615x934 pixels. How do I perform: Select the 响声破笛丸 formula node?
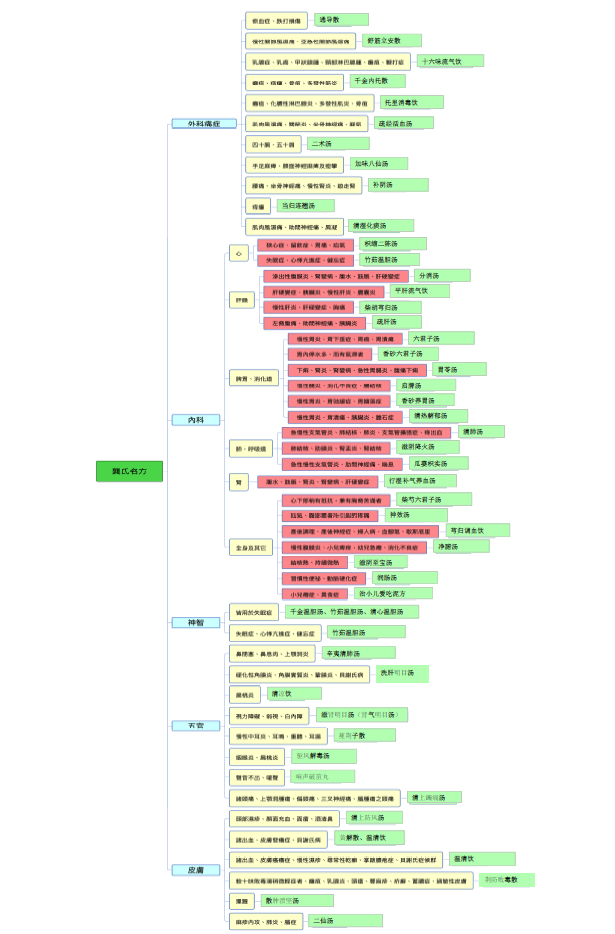pyautogui.click(x=322, y=777)
